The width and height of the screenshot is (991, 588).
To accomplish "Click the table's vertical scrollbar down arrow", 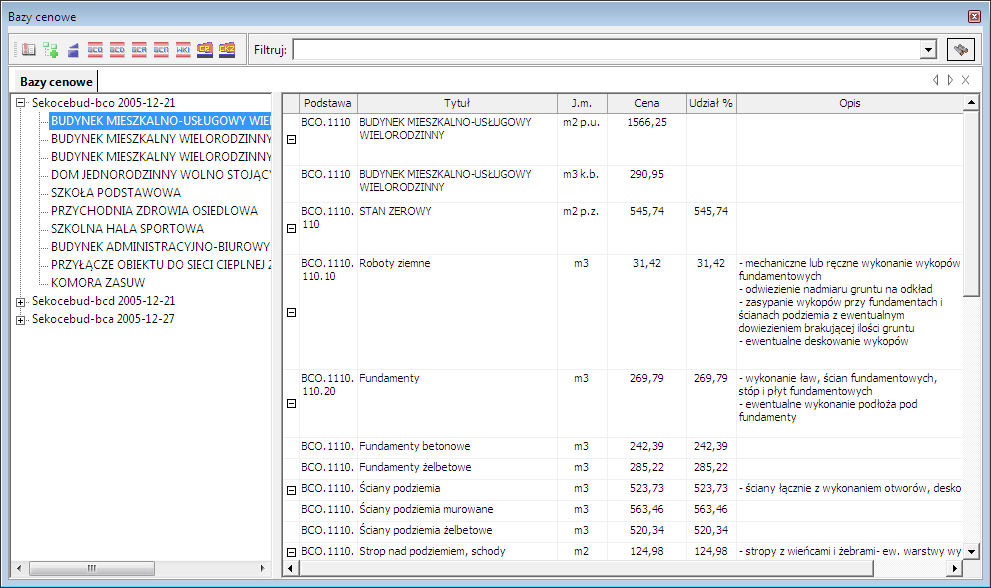I will point(971,551).
